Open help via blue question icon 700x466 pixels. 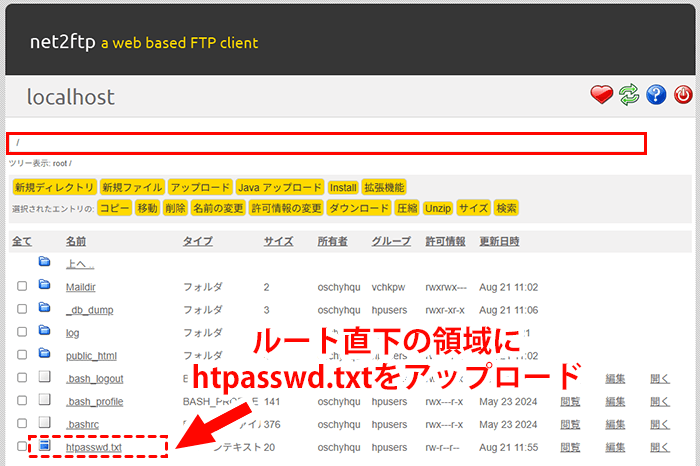click(x=656, y=95)
